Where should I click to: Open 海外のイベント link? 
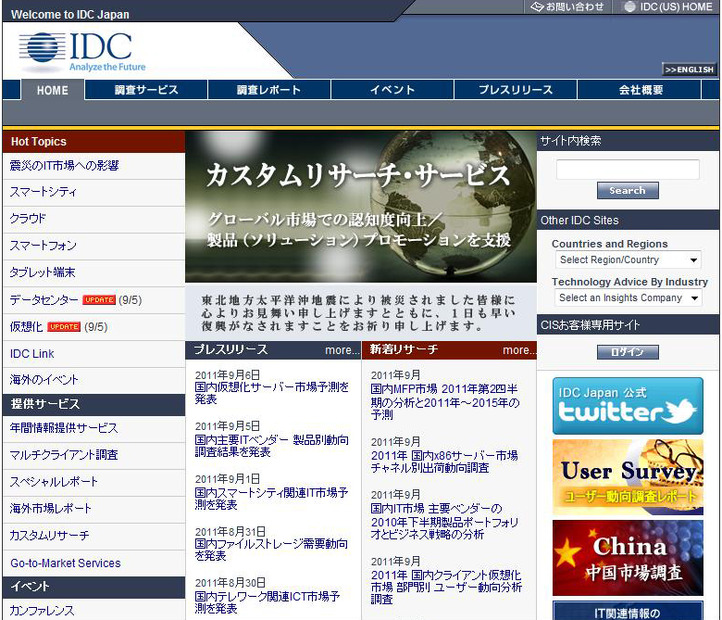(x=44, y=380)
